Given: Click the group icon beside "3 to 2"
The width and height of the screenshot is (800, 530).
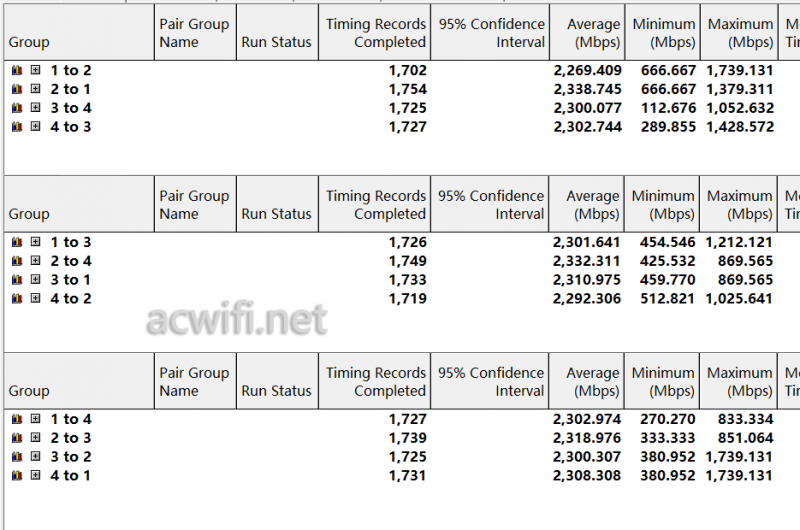Looking at the screenshot, I should [17, 457].
